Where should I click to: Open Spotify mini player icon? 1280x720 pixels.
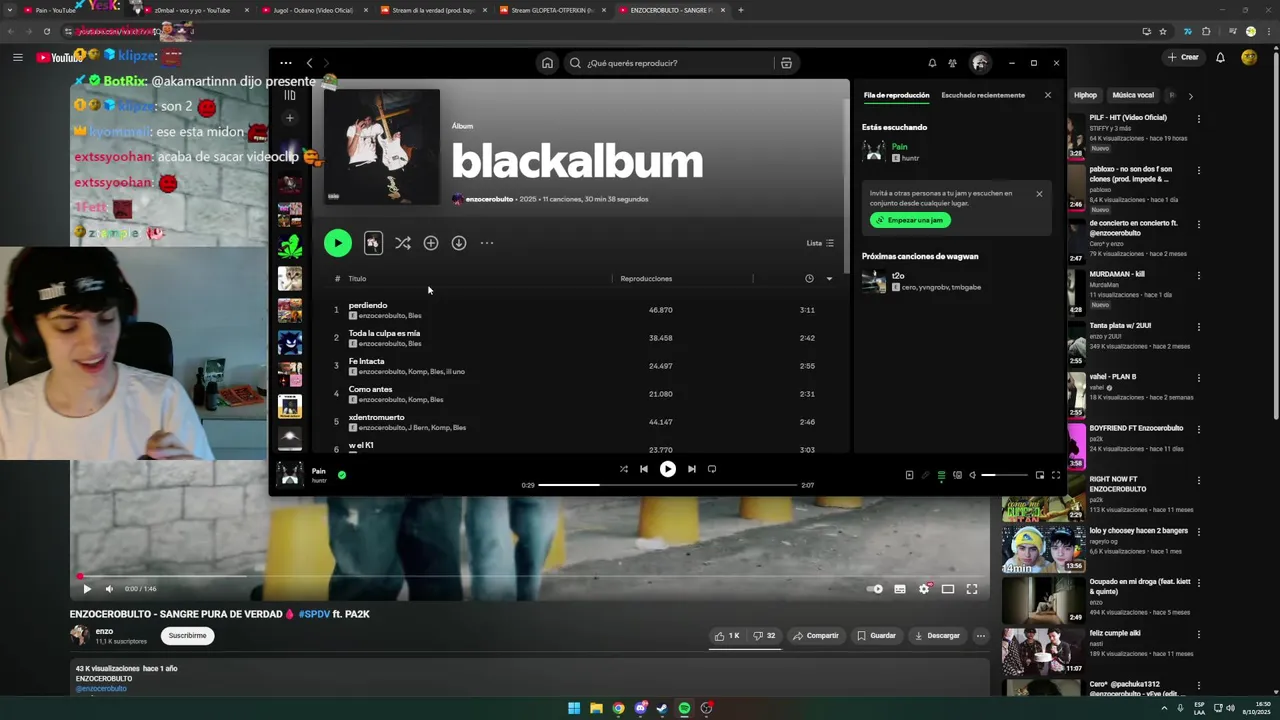[x=1040, y=475]
